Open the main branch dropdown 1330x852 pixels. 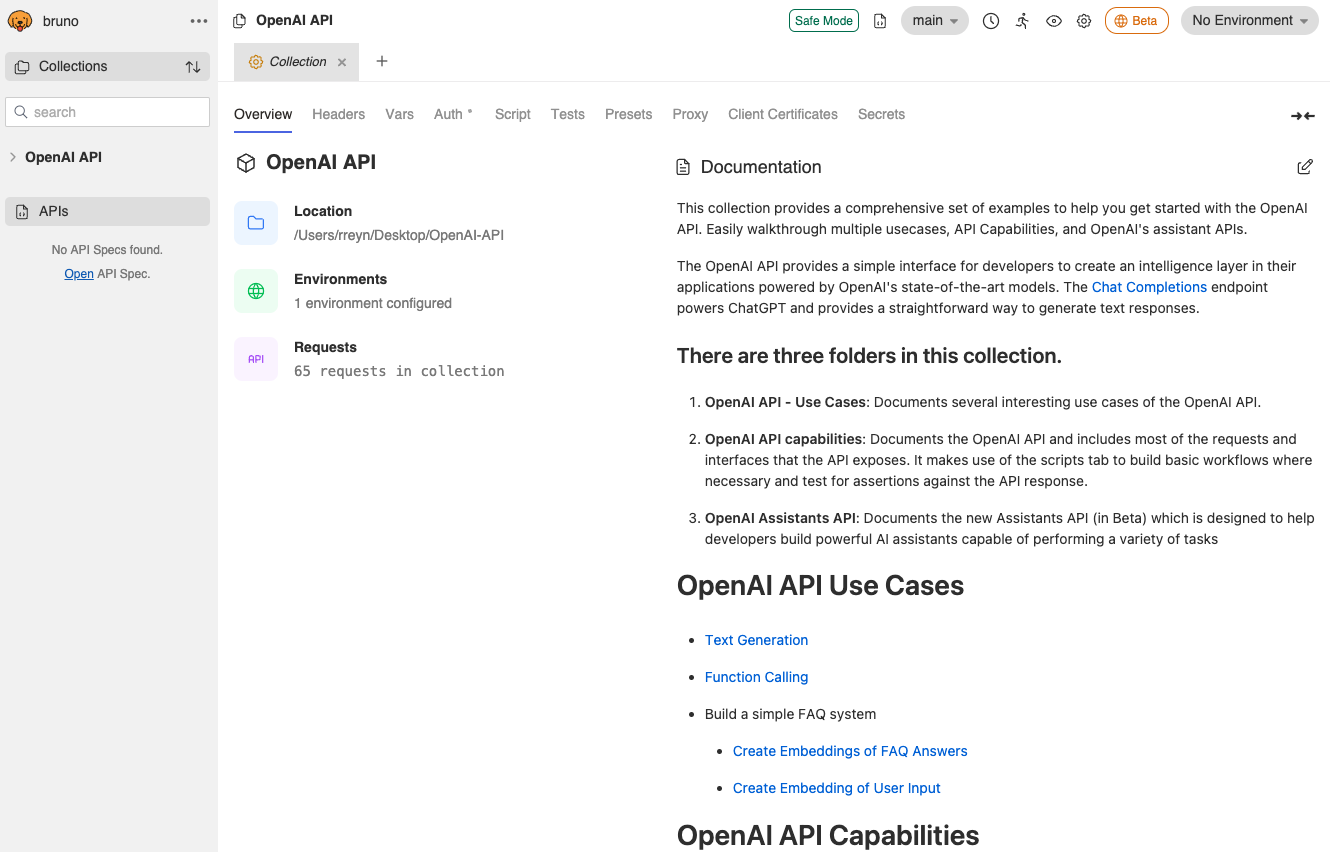(933, 20)
